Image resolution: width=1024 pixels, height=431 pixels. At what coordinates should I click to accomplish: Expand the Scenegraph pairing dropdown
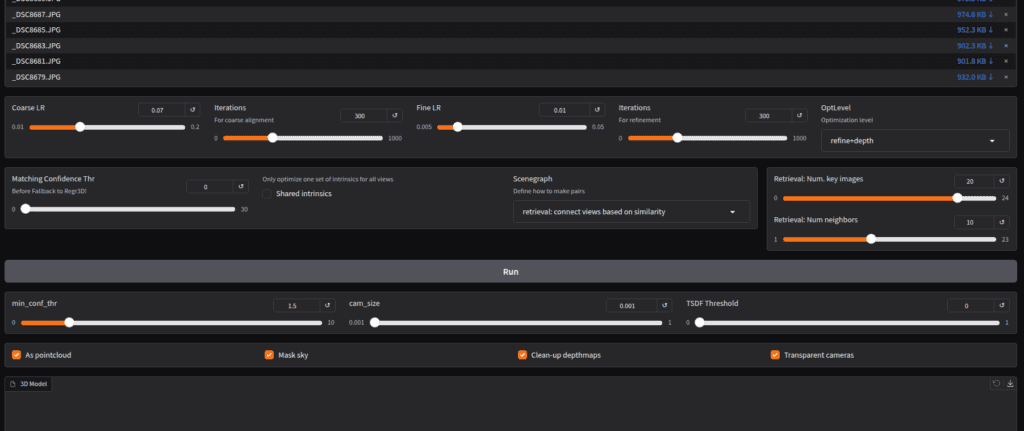pyautogui.click(x=630, y=212)
